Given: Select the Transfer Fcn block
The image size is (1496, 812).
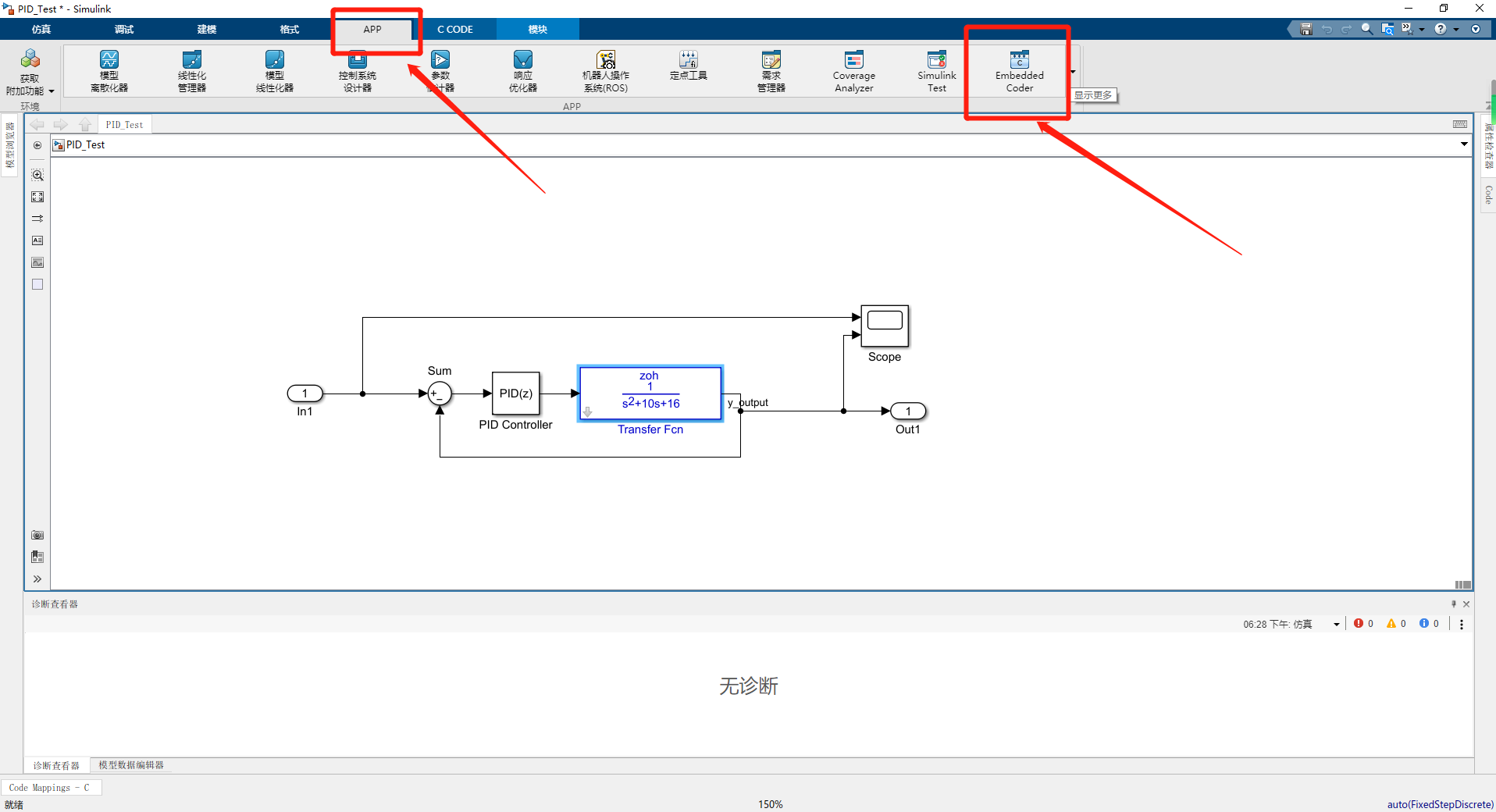Looking at the screenshot, I should point(650,393).
